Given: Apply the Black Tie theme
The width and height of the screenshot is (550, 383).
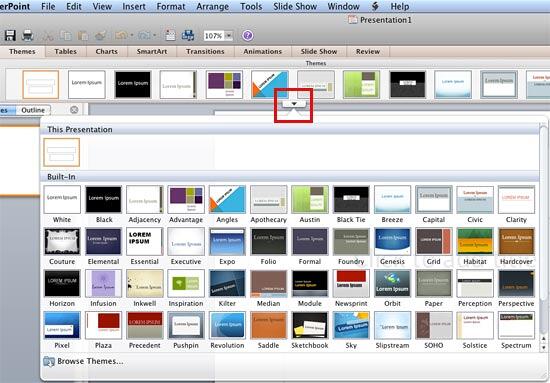Looking at the screenshot, I should [x=351, y=200].
